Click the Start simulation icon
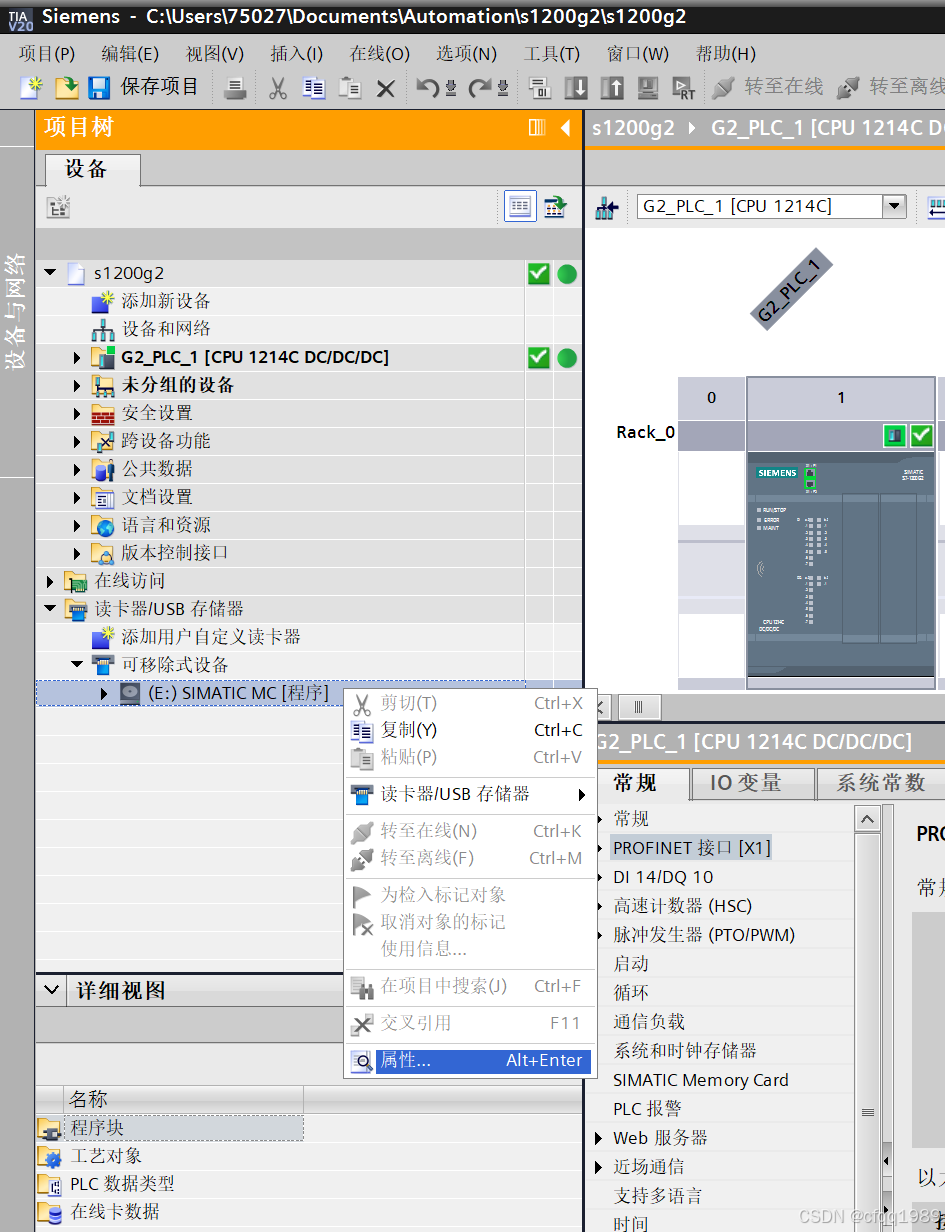Image resolution: width=945 pixels, height=1232 pixels. pos(648,88)
